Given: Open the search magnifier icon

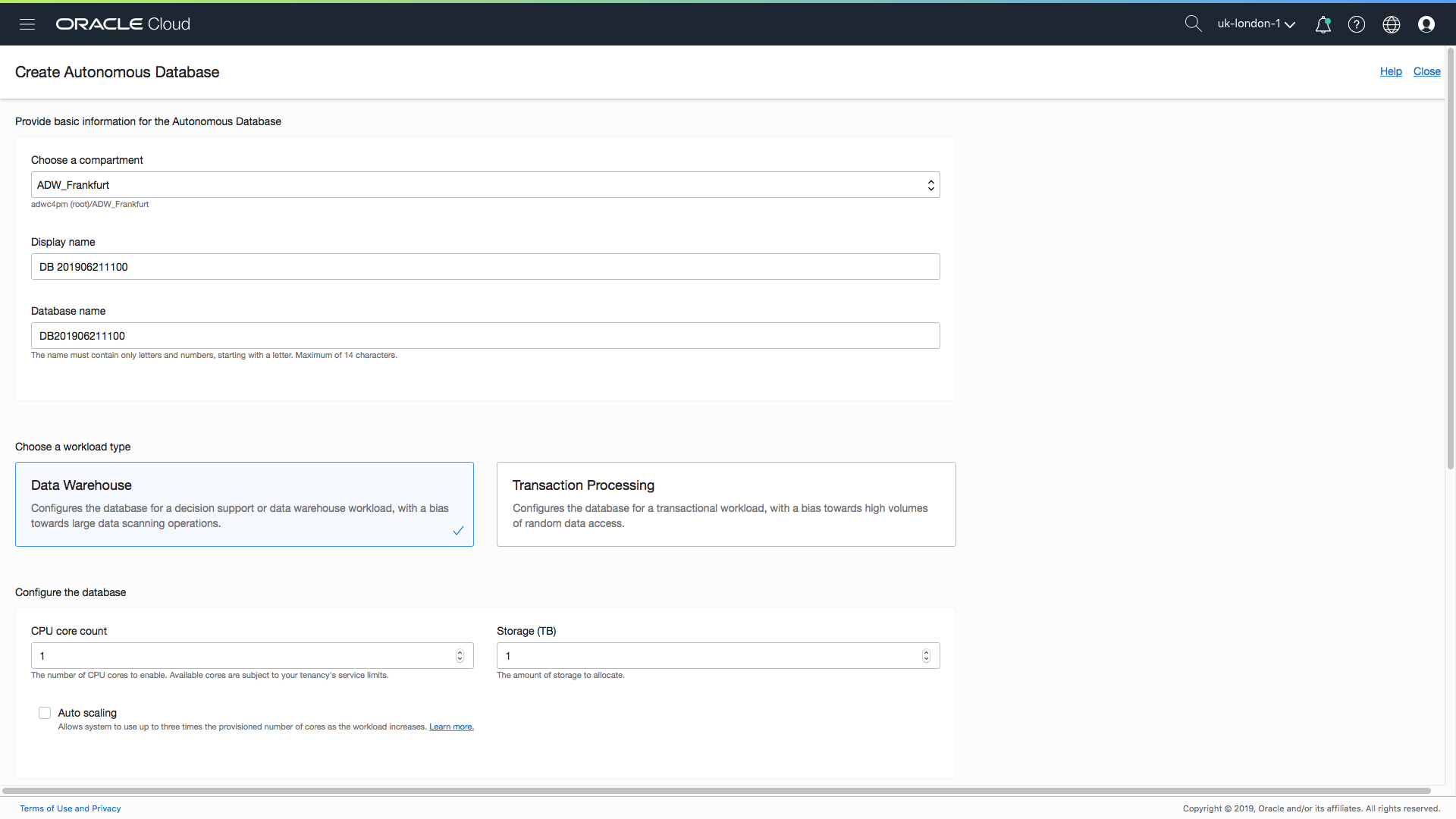Looking at the screenshot, I should pyautogui.click(x=1193, y=24).
